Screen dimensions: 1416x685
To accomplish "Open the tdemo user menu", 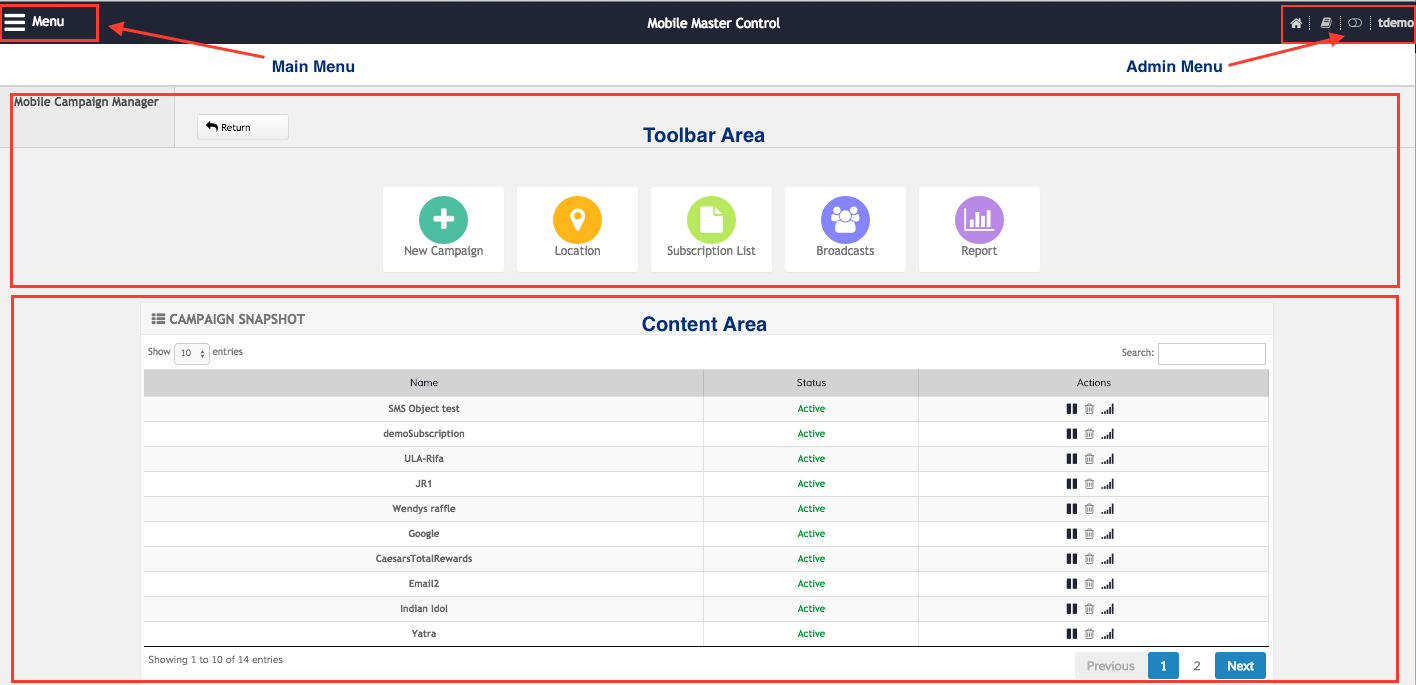I will [x=1395, y=23].
